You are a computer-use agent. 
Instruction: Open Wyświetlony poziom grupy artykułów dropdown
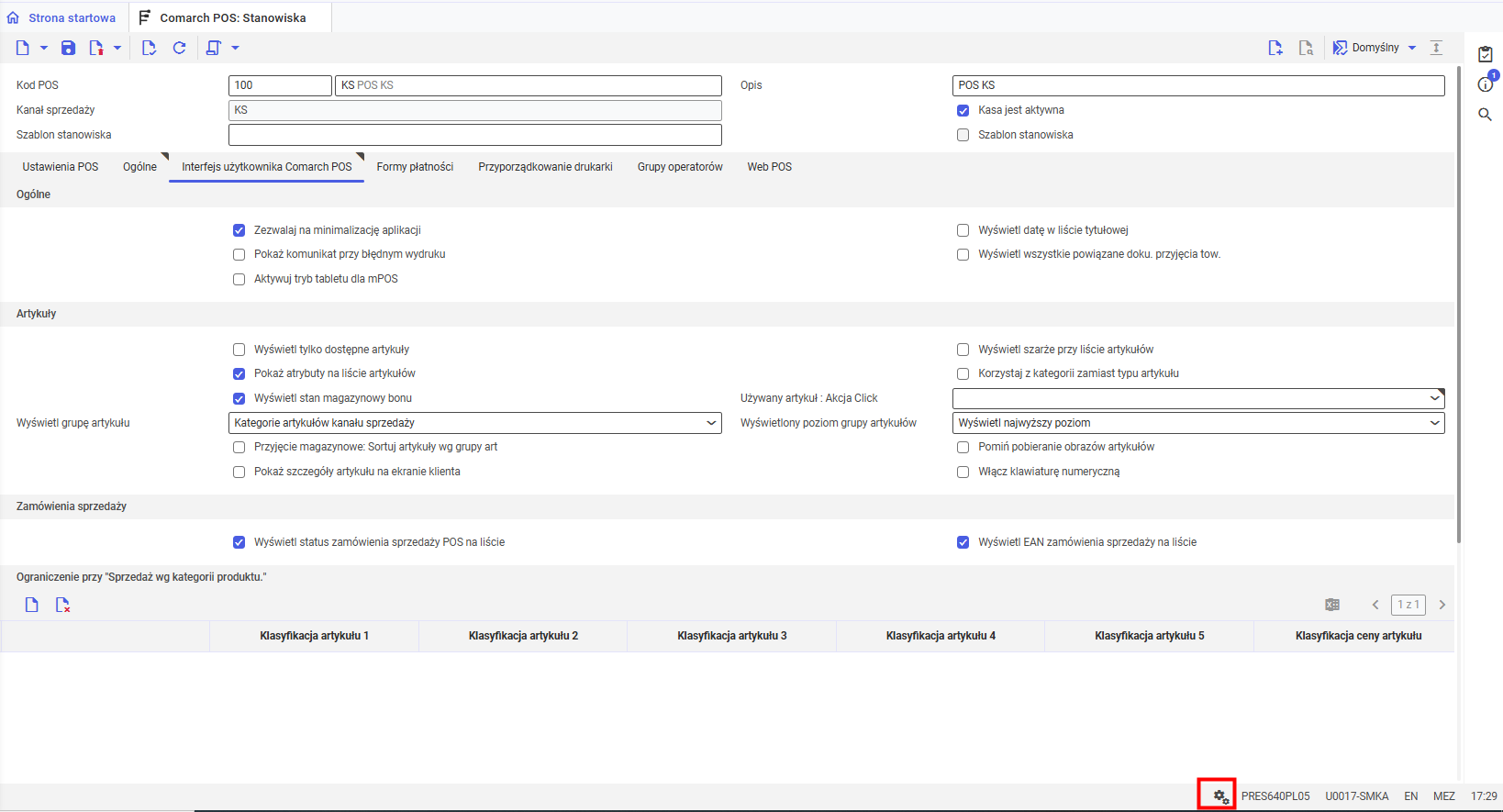coord(1435,423)
